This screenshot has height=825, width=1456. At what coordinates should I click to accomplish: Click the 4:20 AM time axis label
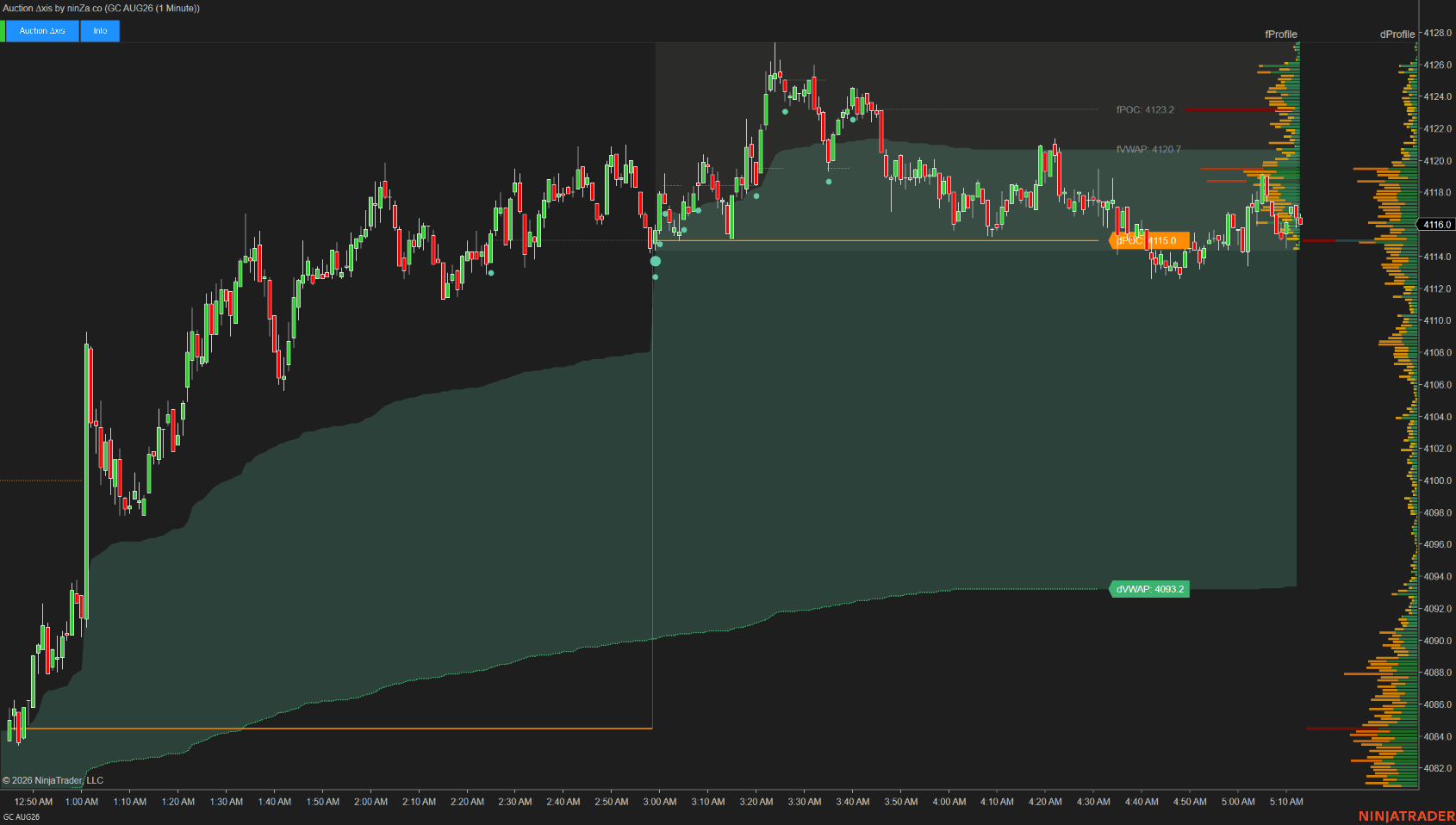click(1045, 802)
